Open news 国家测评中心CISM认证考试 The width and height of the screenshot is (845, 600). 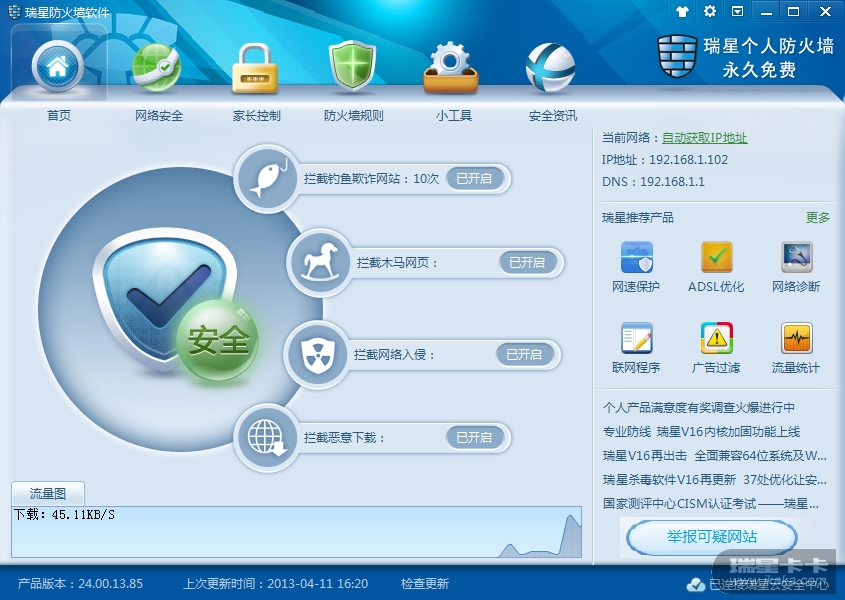click(711, 504)
